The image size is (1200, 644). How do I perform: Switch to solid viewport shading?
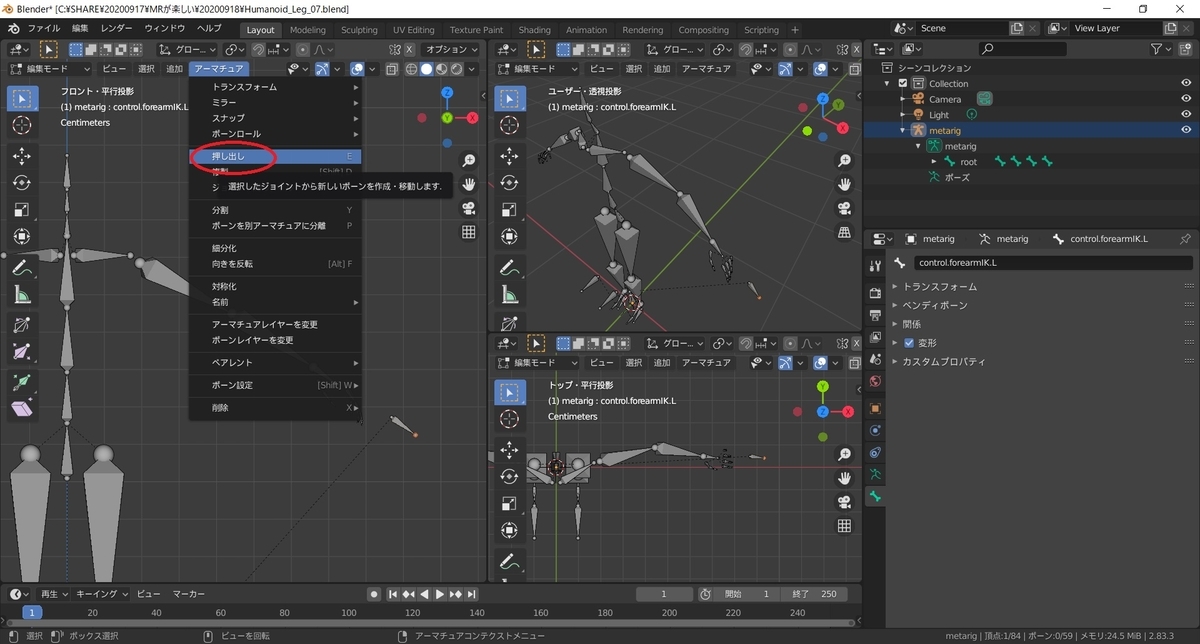click(x=426, y=69)
